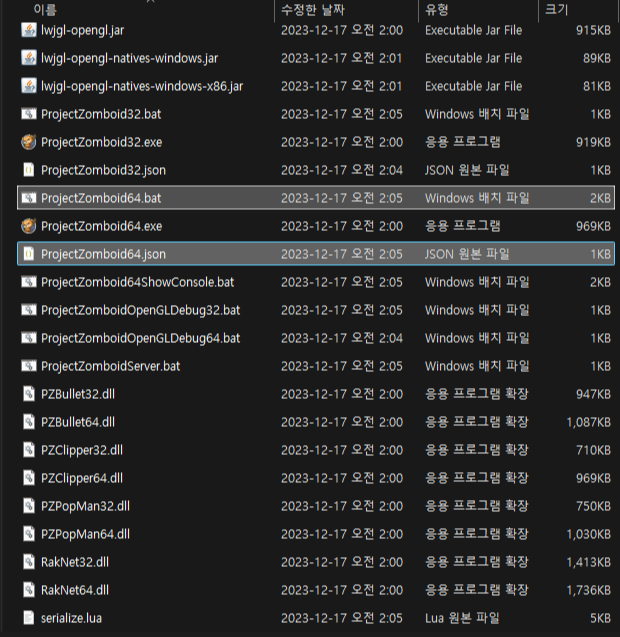Image resolution: width=620 pixels, height=637 pixels.
Task: Click the ProjectZomboid64.bat batch file icon
Action: 29,198
